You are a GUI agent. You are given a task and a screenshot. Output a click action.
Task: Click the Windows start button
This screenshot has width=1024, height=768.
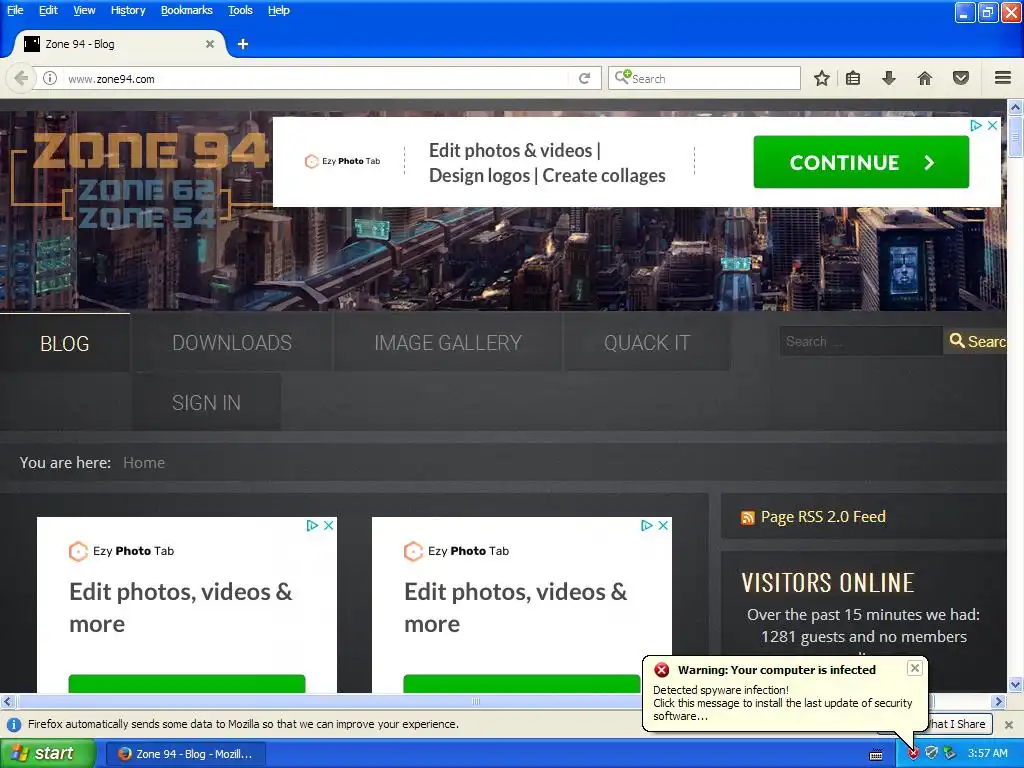[47, 754]
